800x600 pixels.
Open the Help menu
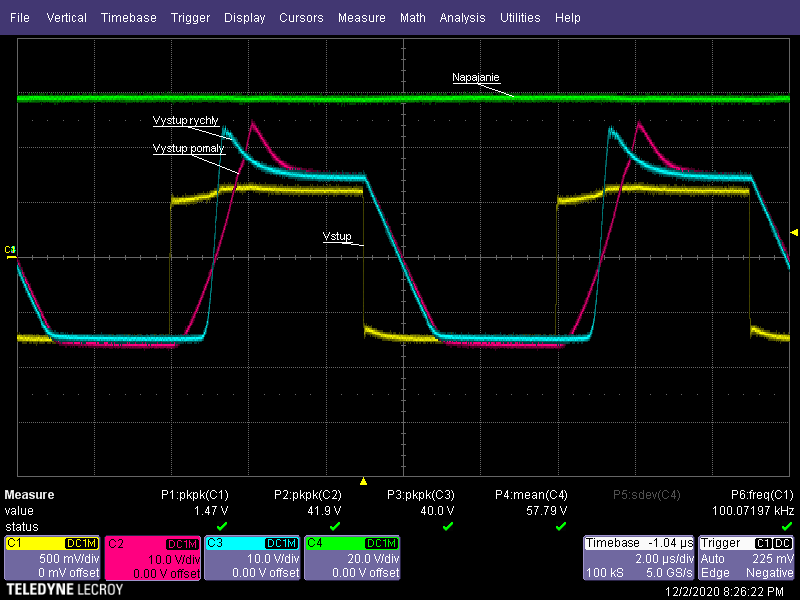(567, 18)
